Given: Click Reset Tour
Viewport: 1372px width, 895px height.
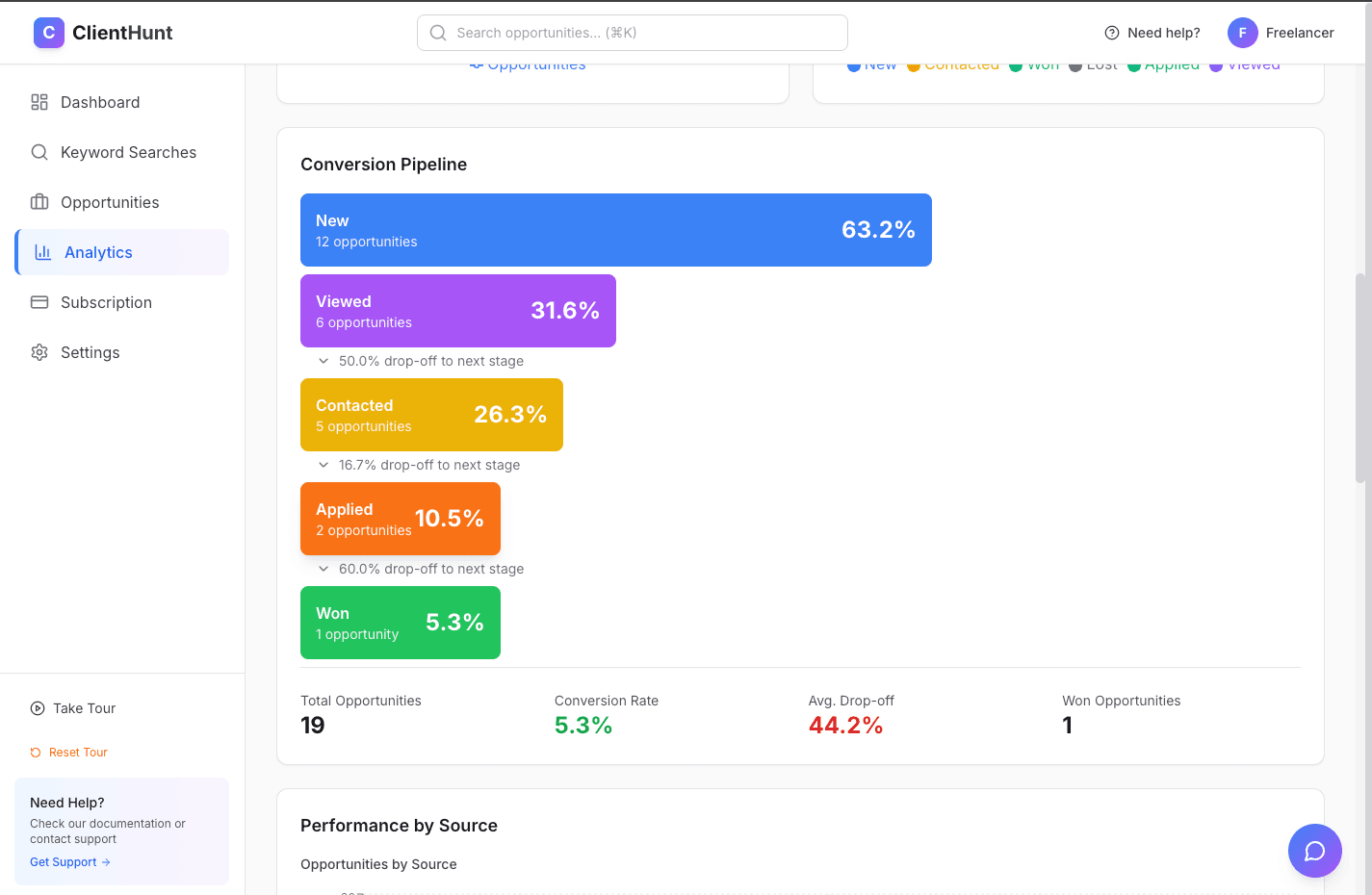Looking at the screenshot, I should [x=69, y=752].
